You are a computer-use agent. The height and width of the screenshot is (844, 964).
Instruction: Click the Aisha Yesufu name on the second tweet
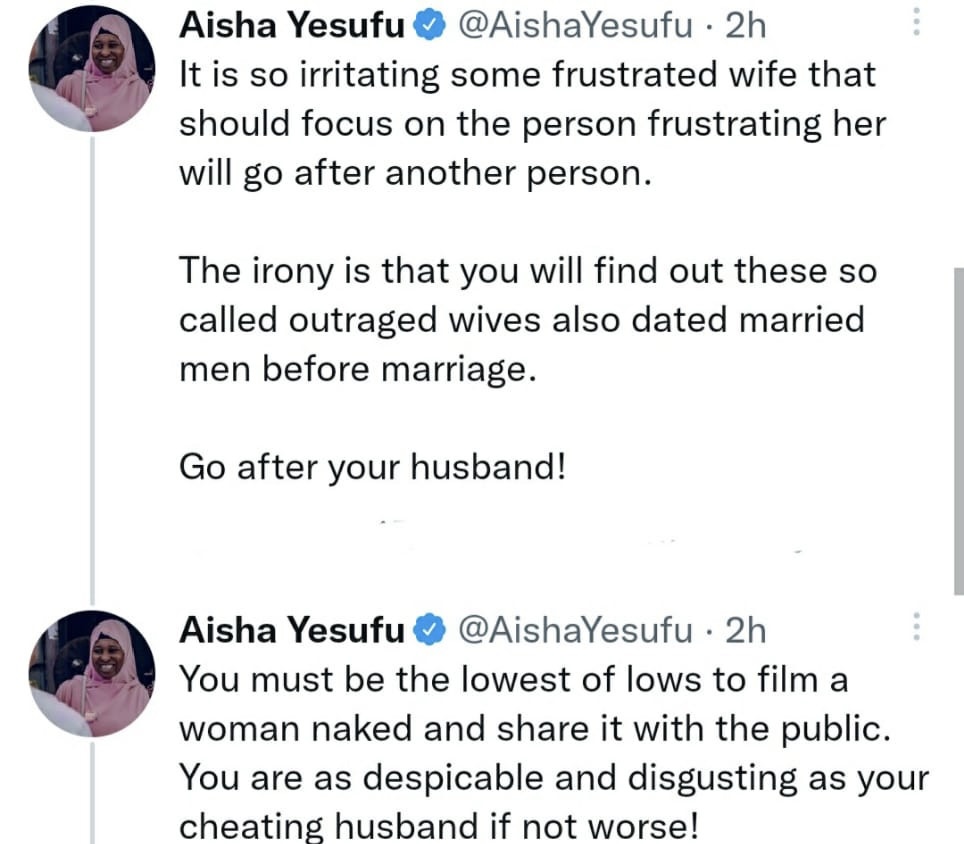tap(291, 630)
